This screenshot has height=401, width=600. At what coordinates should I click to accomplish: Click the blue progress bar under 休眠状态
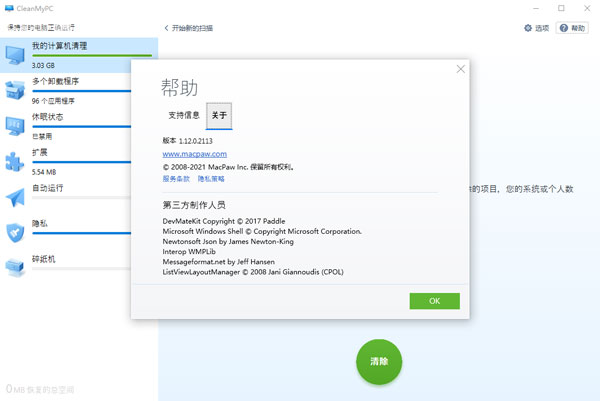tap(82, 127)
